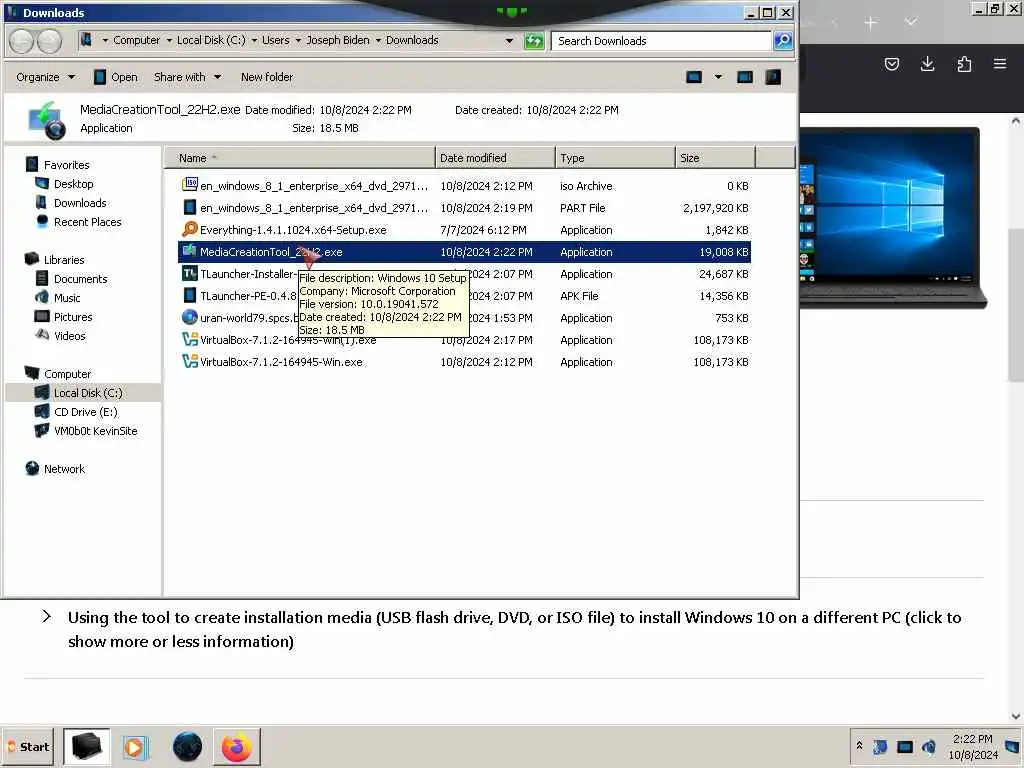Open Firefox list all tabs chevron
This screenshot has height=768, width=1024.
(911, 22)
